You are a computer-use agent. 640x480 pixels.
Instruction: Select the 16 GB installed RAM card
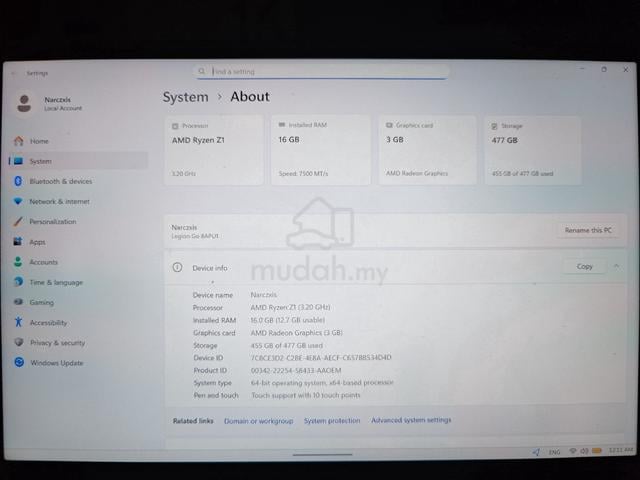321,150
